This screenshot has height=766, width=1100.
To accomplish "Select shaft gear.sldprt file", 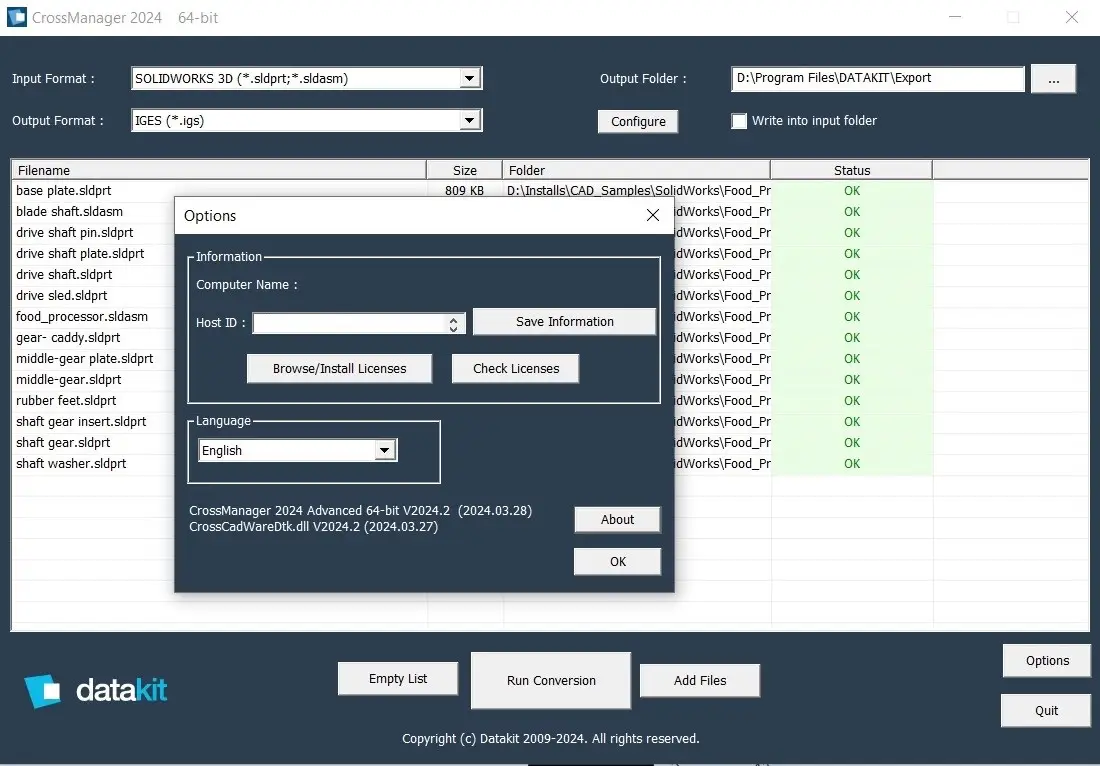I will tap(63, 443).
